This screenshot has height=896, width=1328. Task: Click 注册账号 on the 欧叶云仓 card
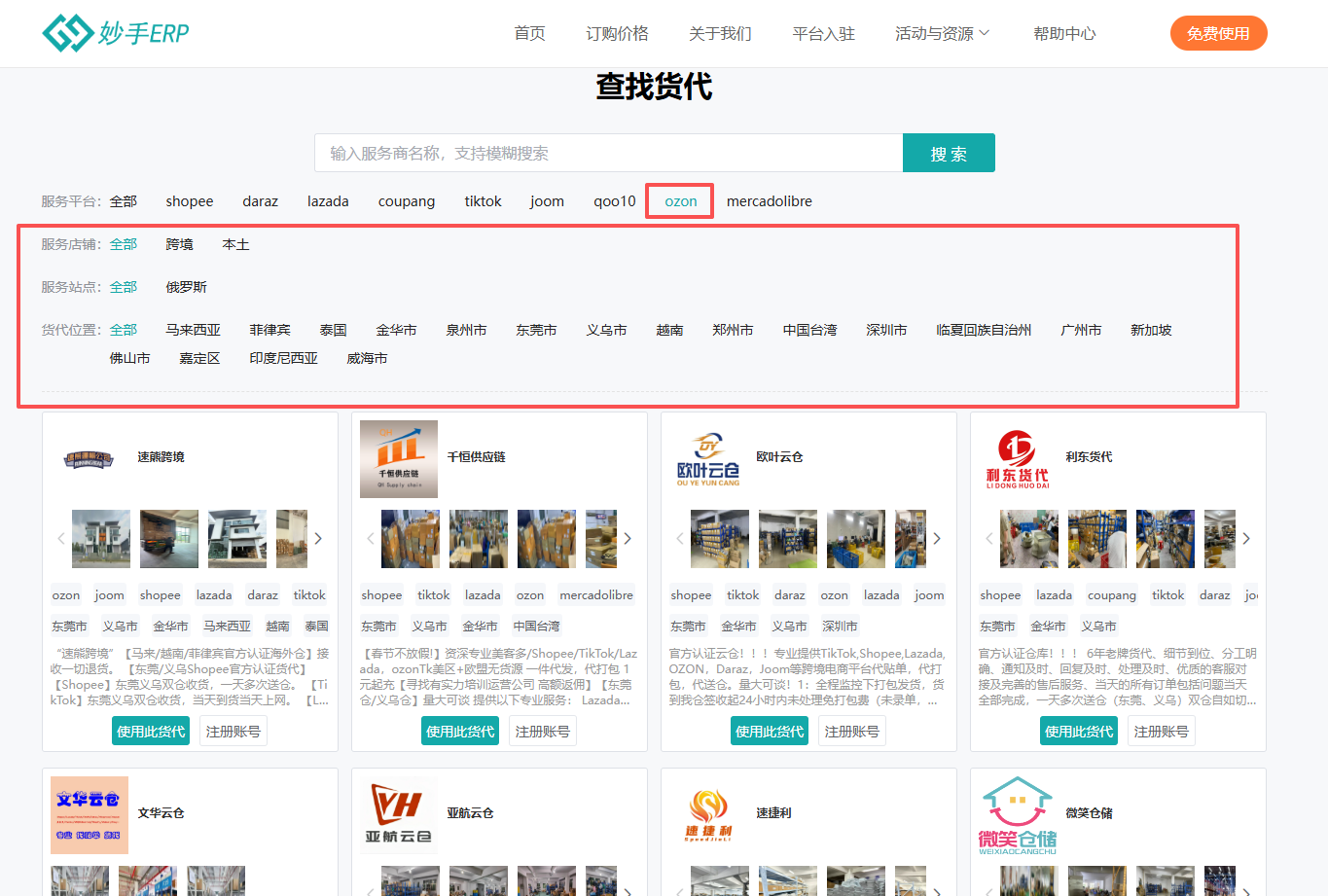point(851,731)
